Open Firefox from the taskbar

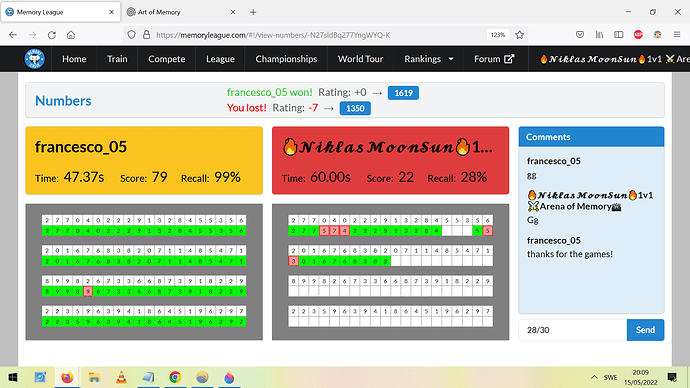(67, 377)
